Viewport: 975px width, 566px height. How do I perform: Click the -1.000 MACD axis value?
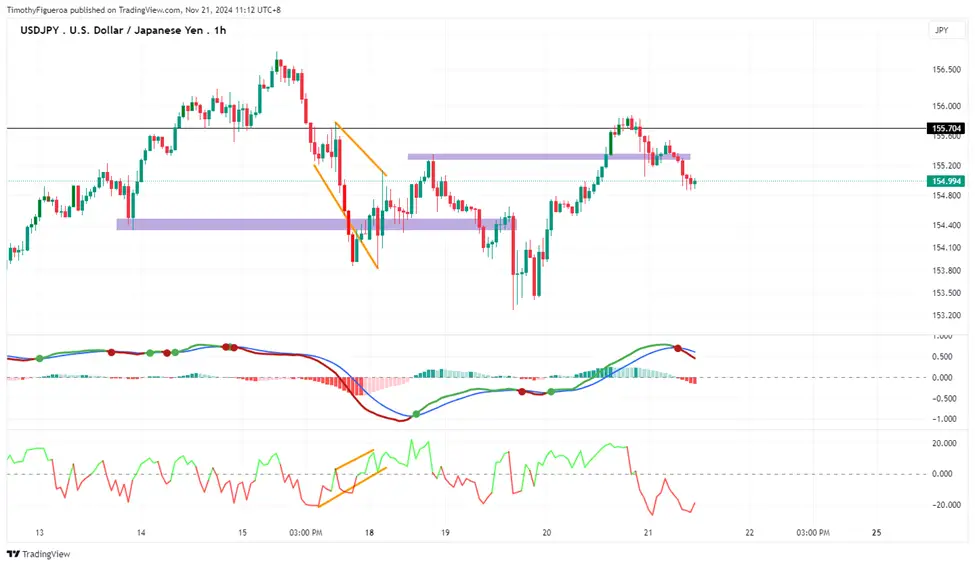point(943,419)
